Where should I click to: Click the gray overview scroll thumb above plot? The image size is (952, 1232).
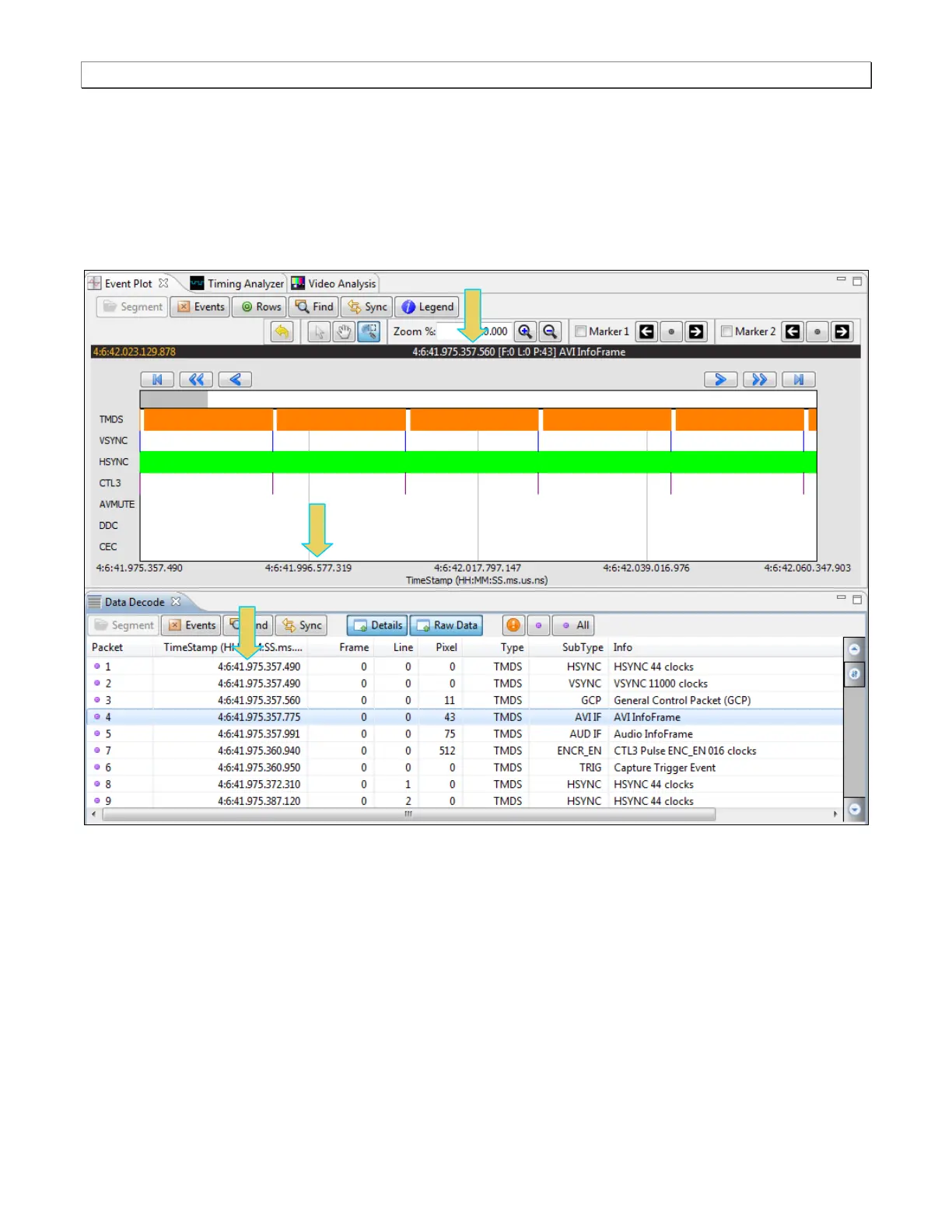173,400
